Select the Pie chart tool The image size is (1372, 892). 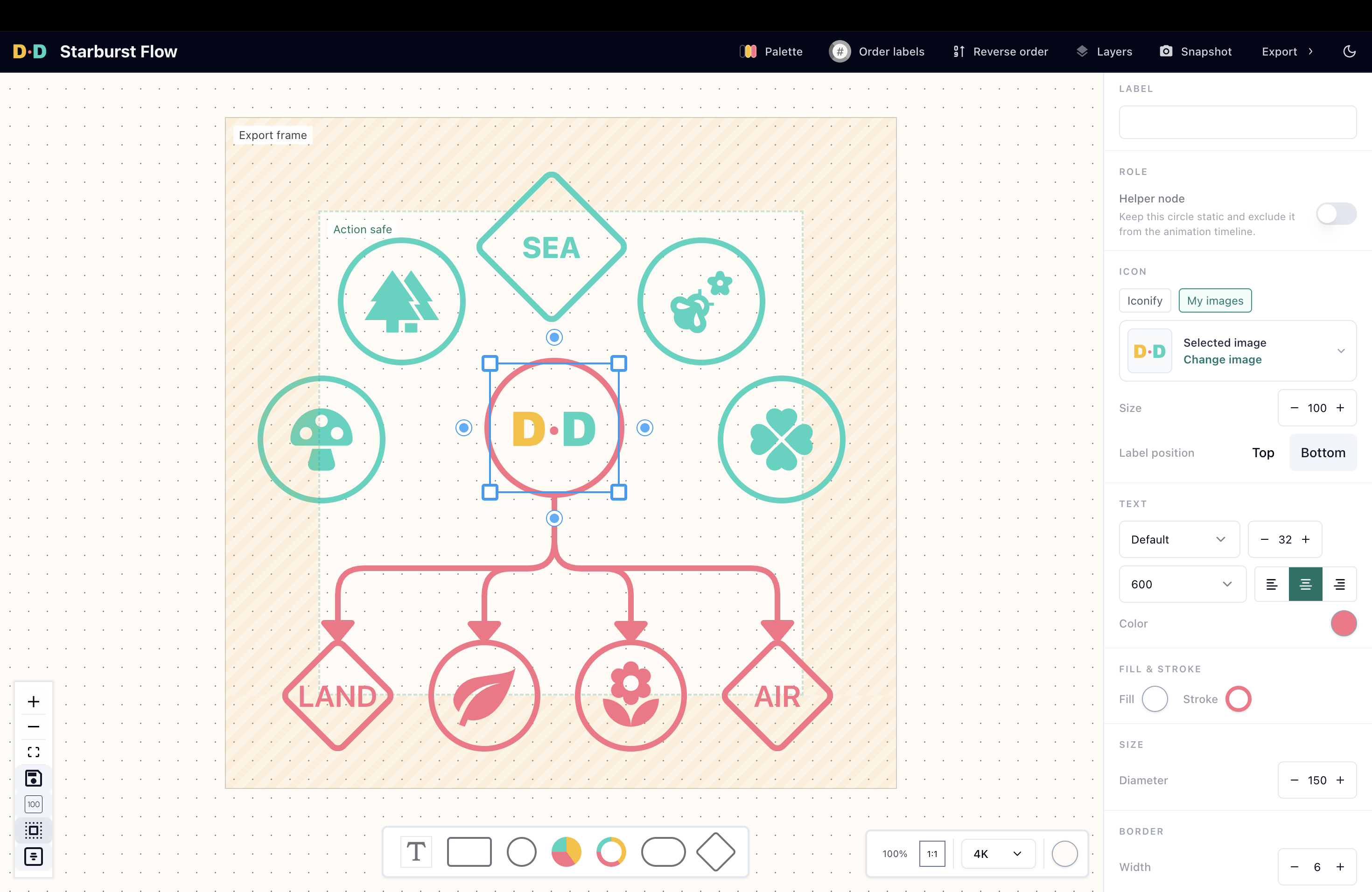[x=566, y=852]
